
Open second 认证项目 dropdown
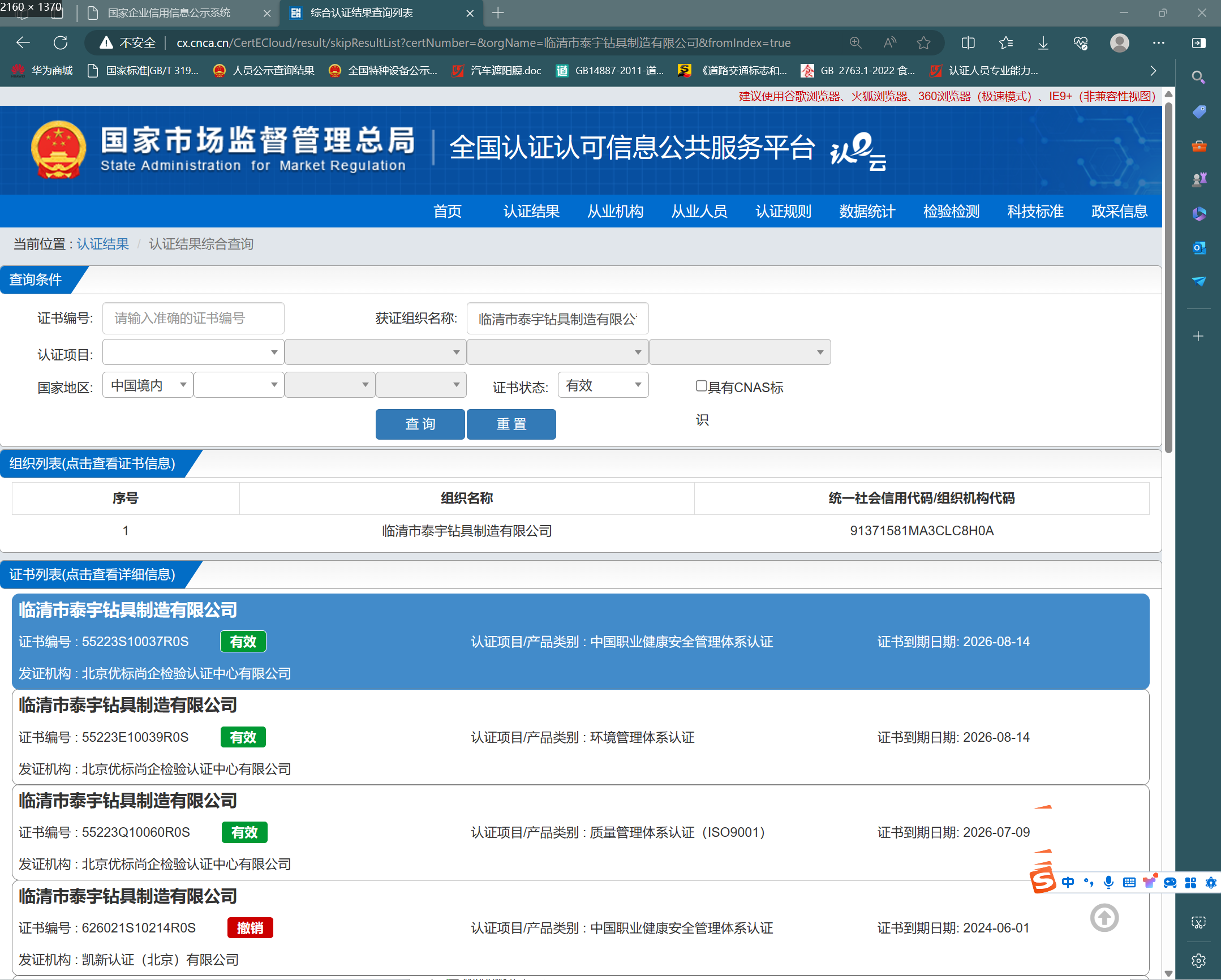[376, 353]
